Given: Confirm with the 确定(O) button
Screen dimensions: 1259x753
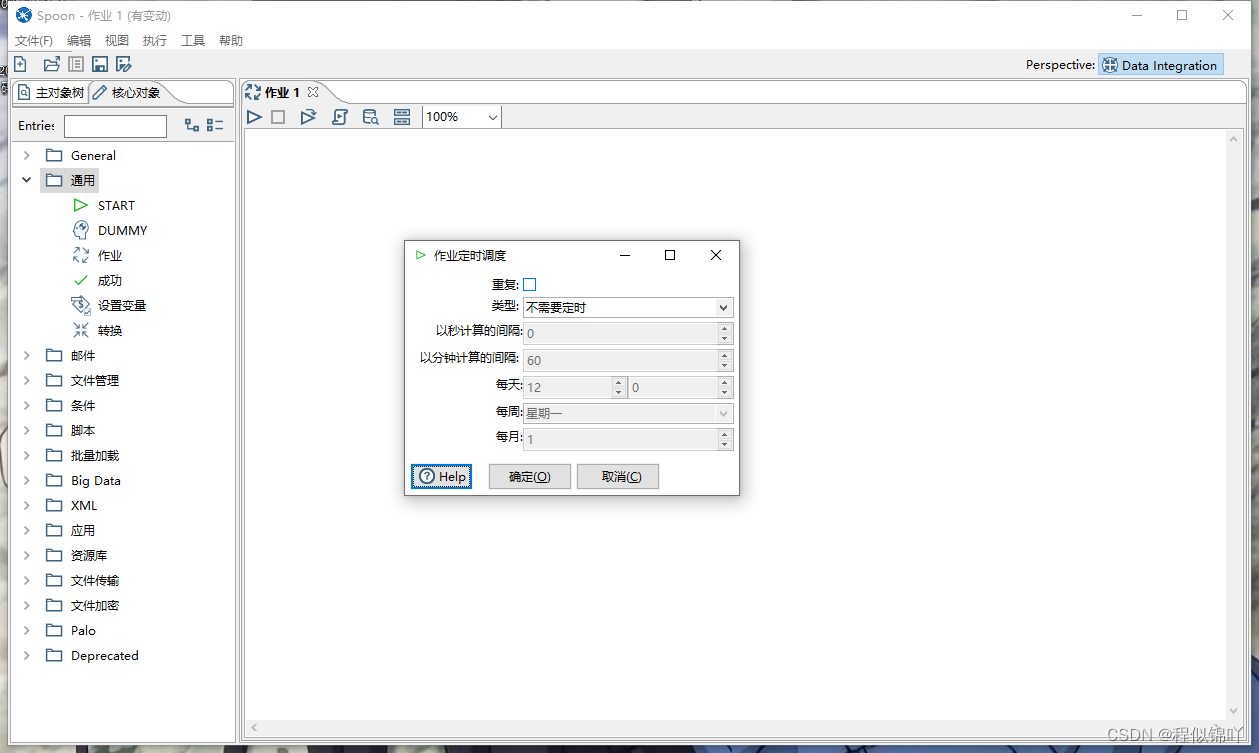Looking at the screenshot, I should pos(530,477).
